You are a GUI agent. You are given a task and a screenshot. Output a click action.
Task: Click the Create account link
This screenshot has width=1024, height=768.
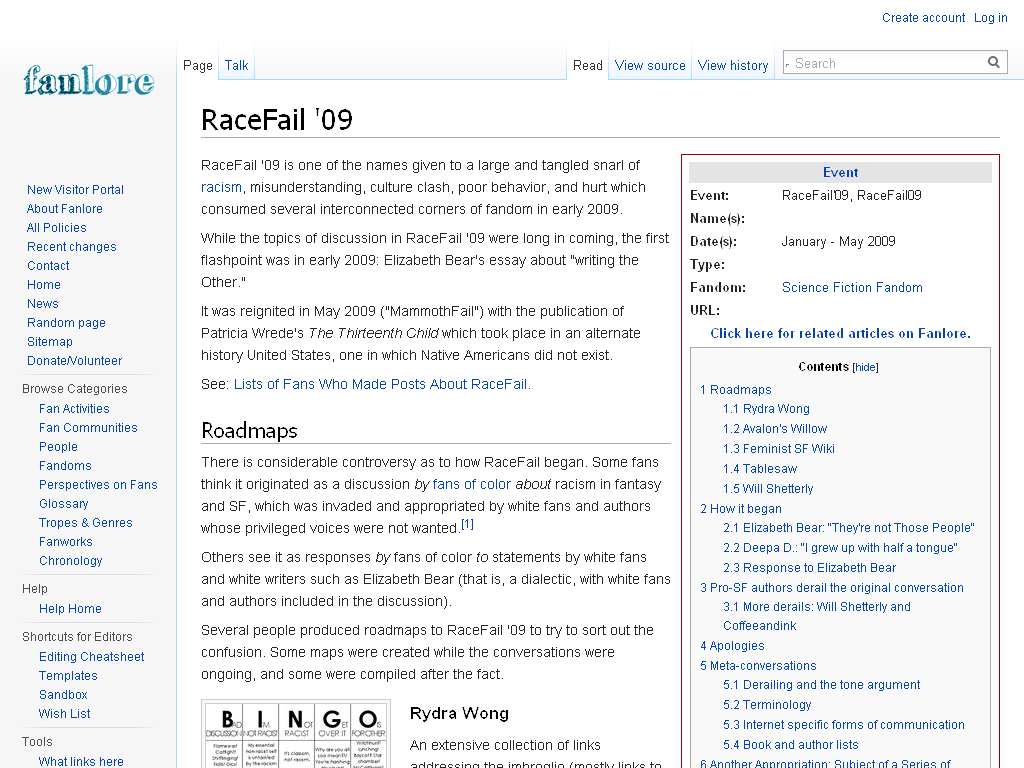pos(923,18)
